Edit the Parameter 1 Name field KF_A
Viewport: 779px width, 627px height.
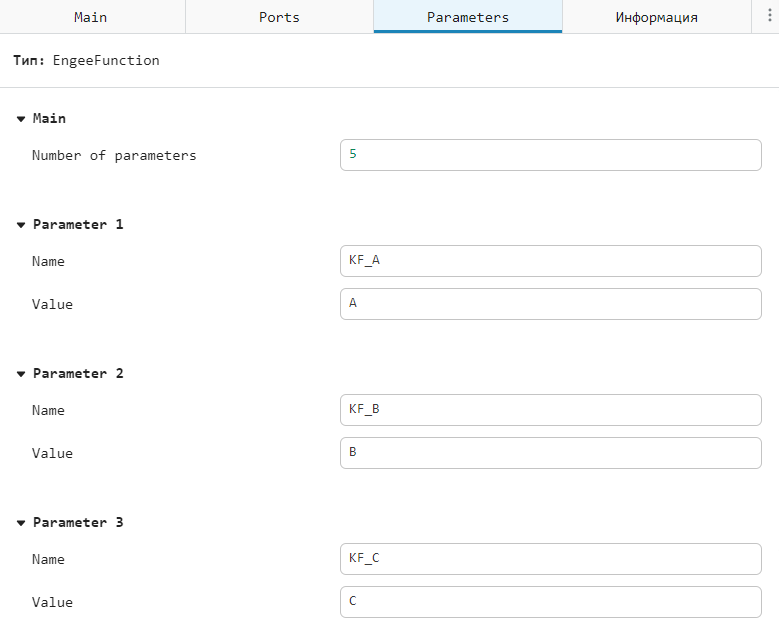(x=550, y=261)
